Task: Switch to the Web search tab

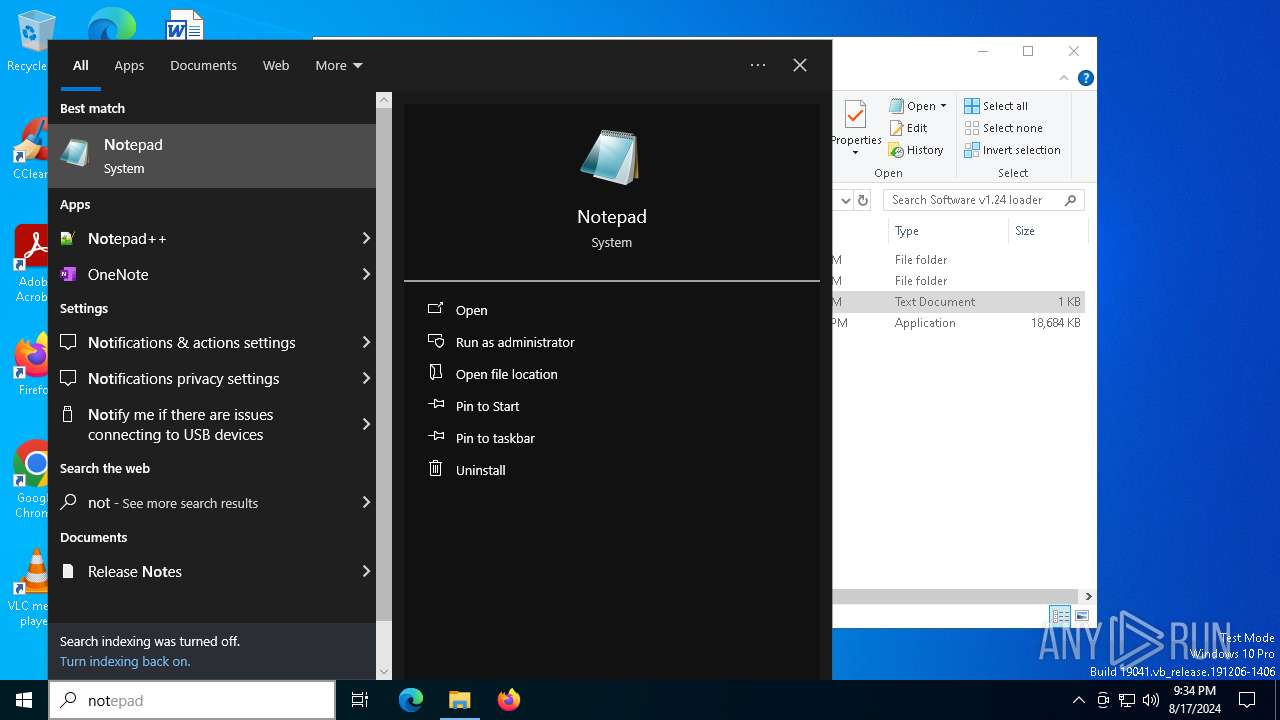Action: click(x=276, y=65)
